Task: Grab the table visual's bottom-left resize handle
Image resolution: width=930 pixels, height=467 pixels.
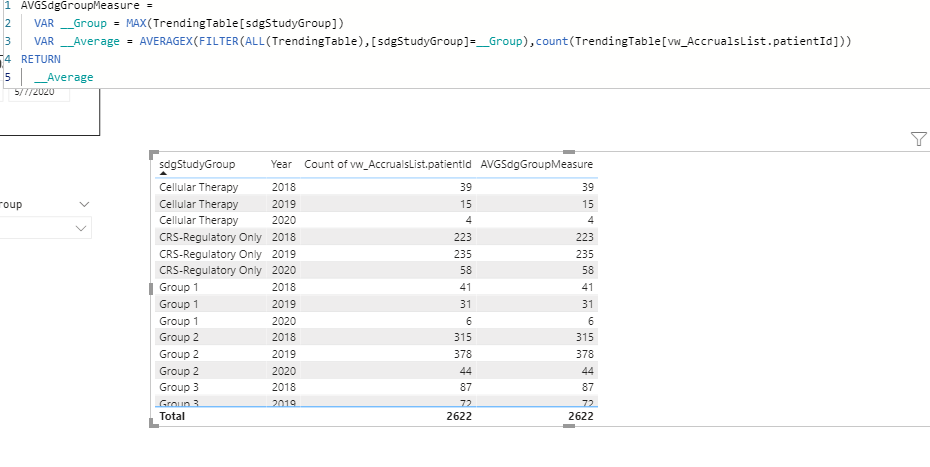Action: coord(154,423)
